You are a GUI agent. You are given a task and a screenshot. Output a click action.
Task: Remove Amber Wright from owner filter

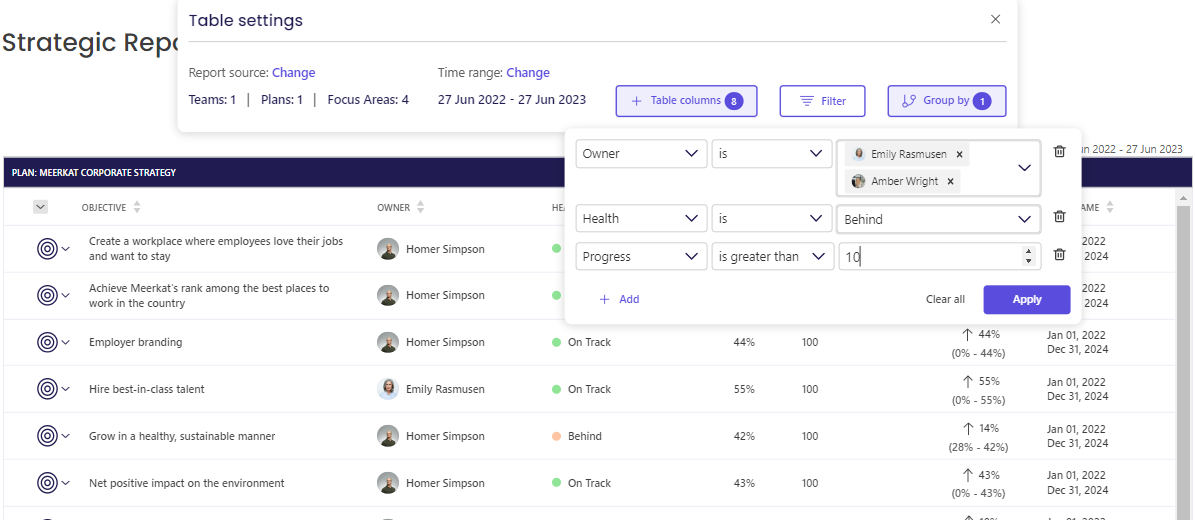(950, 182)
